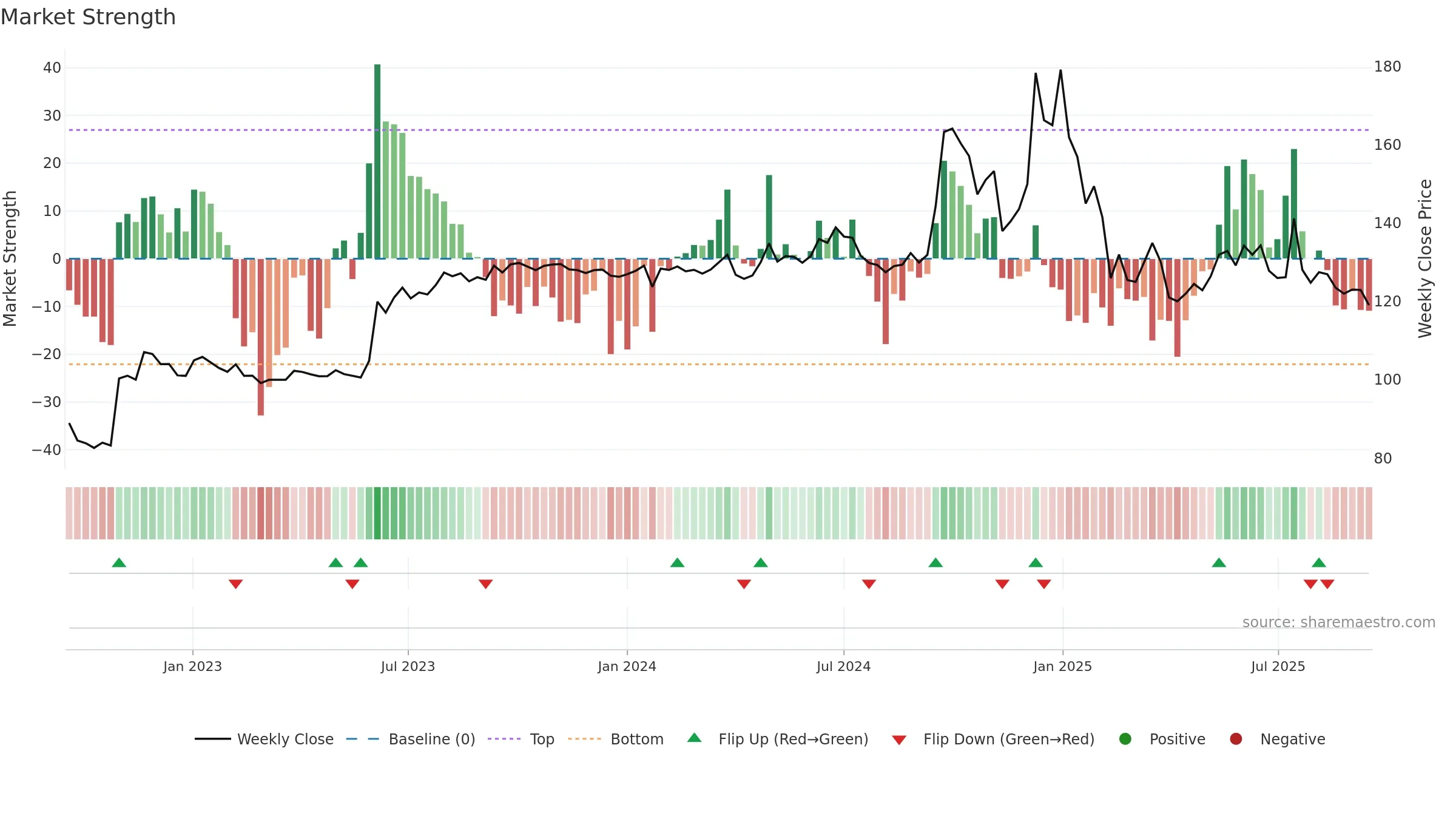This screenshot has height=819, width=1456.
Task: Click the 'Jan 2025' x-axis label
Action: [x=1062, y=666]
